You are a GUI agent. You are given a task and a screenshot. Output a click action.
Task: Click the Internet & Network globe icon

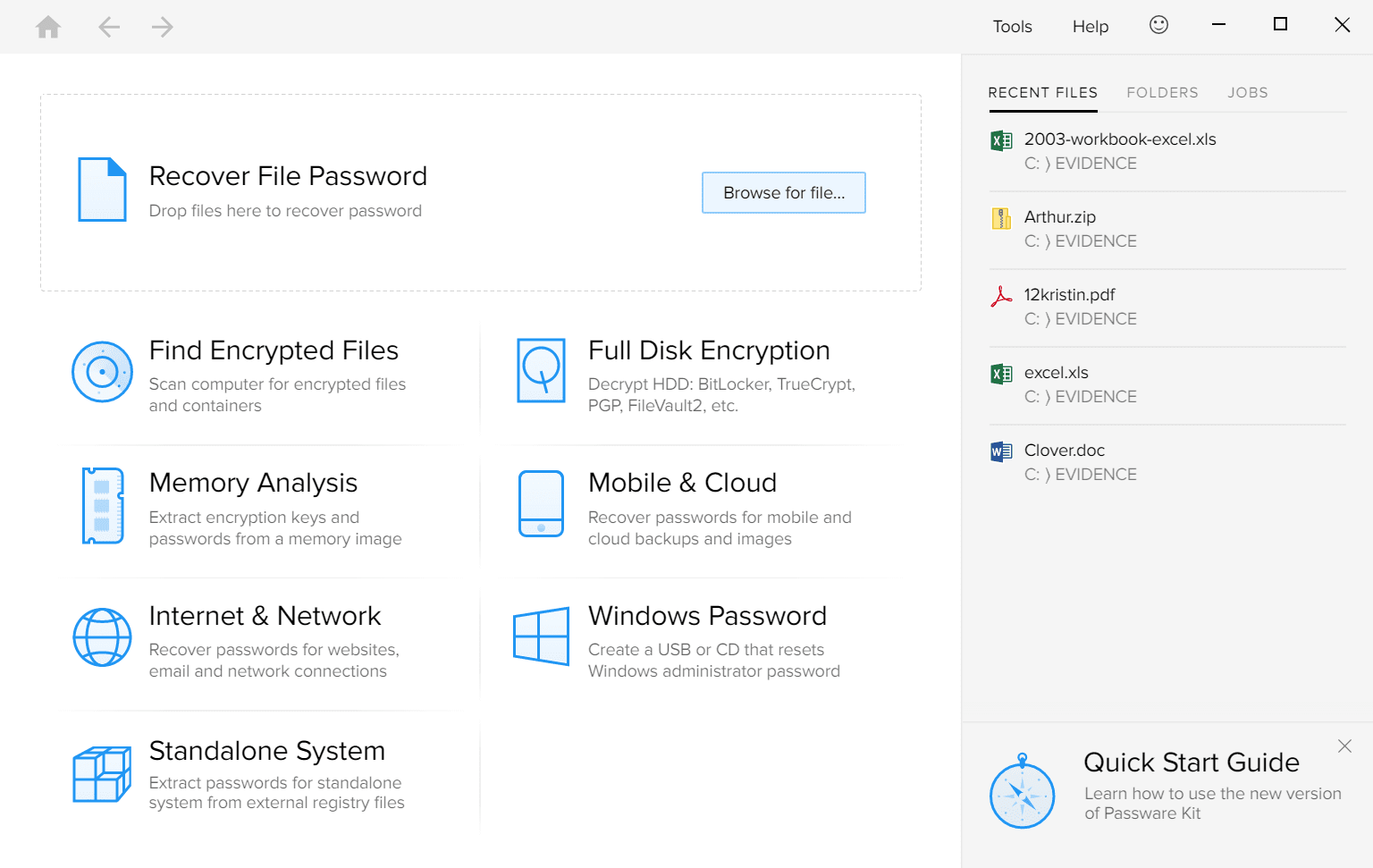[102, 636]
